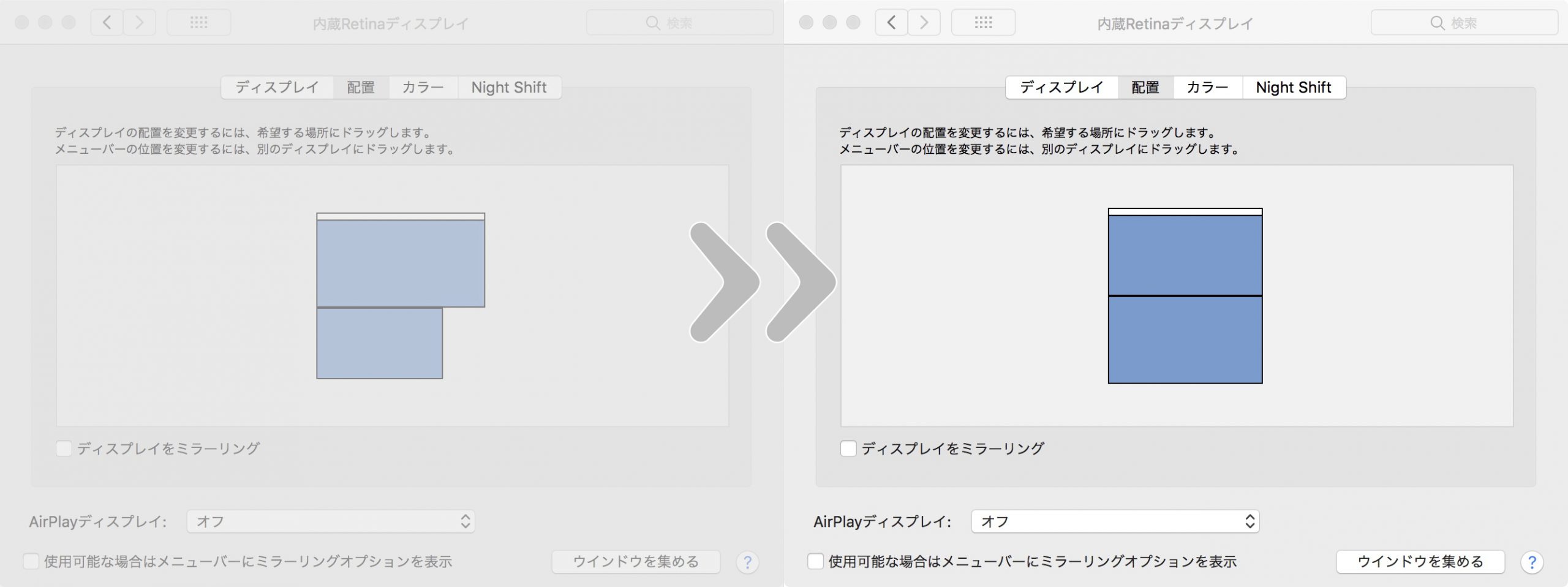Click minimize button in right window
This screenshot has height=587, width=1568.
click(829, 23)
